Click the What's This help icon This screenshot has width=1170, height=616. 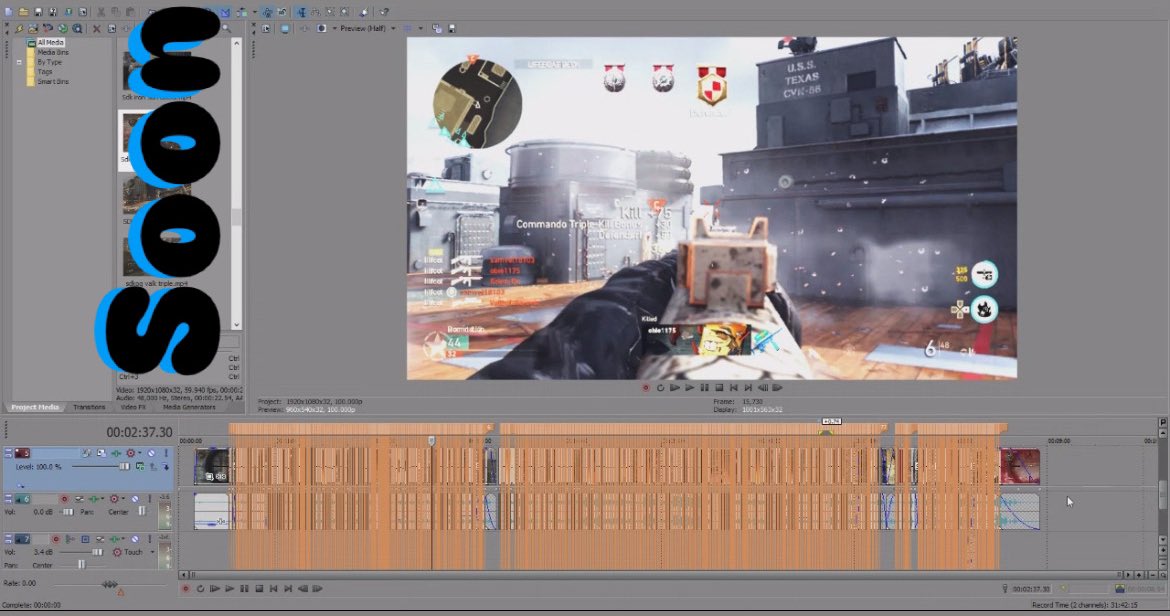[x=384, y=12]
